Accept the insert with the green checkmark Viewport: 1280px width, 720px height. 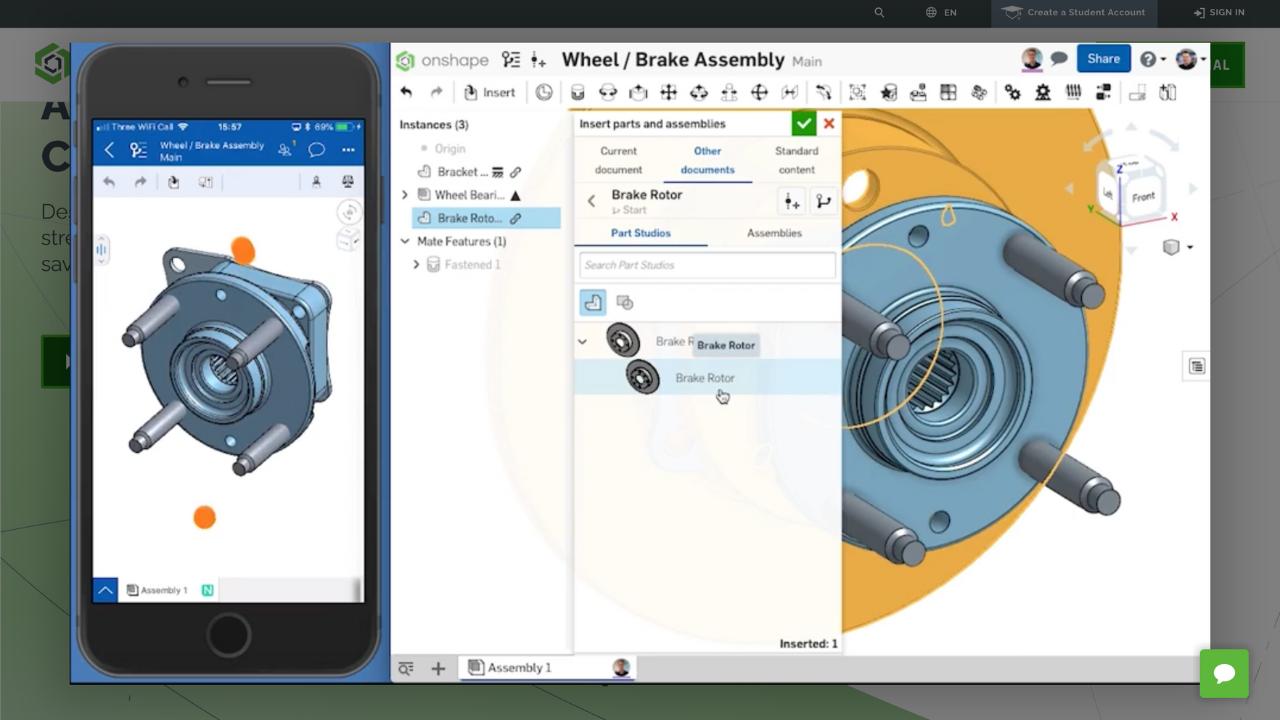click(x=804, y=123)
